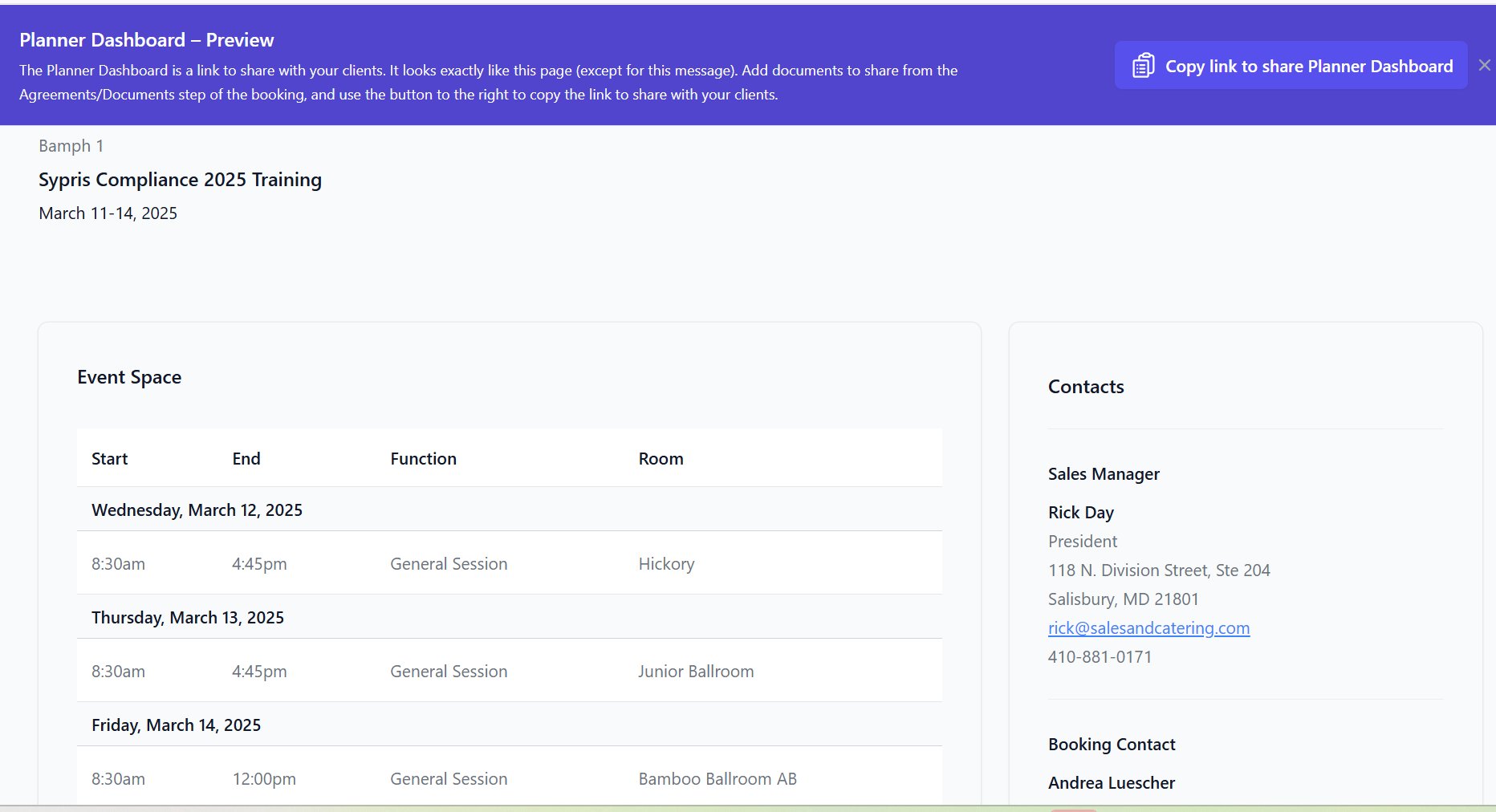Click the Junior Ballroom room cell
This screenshot has height=812, width=1496.
(696, 672)
